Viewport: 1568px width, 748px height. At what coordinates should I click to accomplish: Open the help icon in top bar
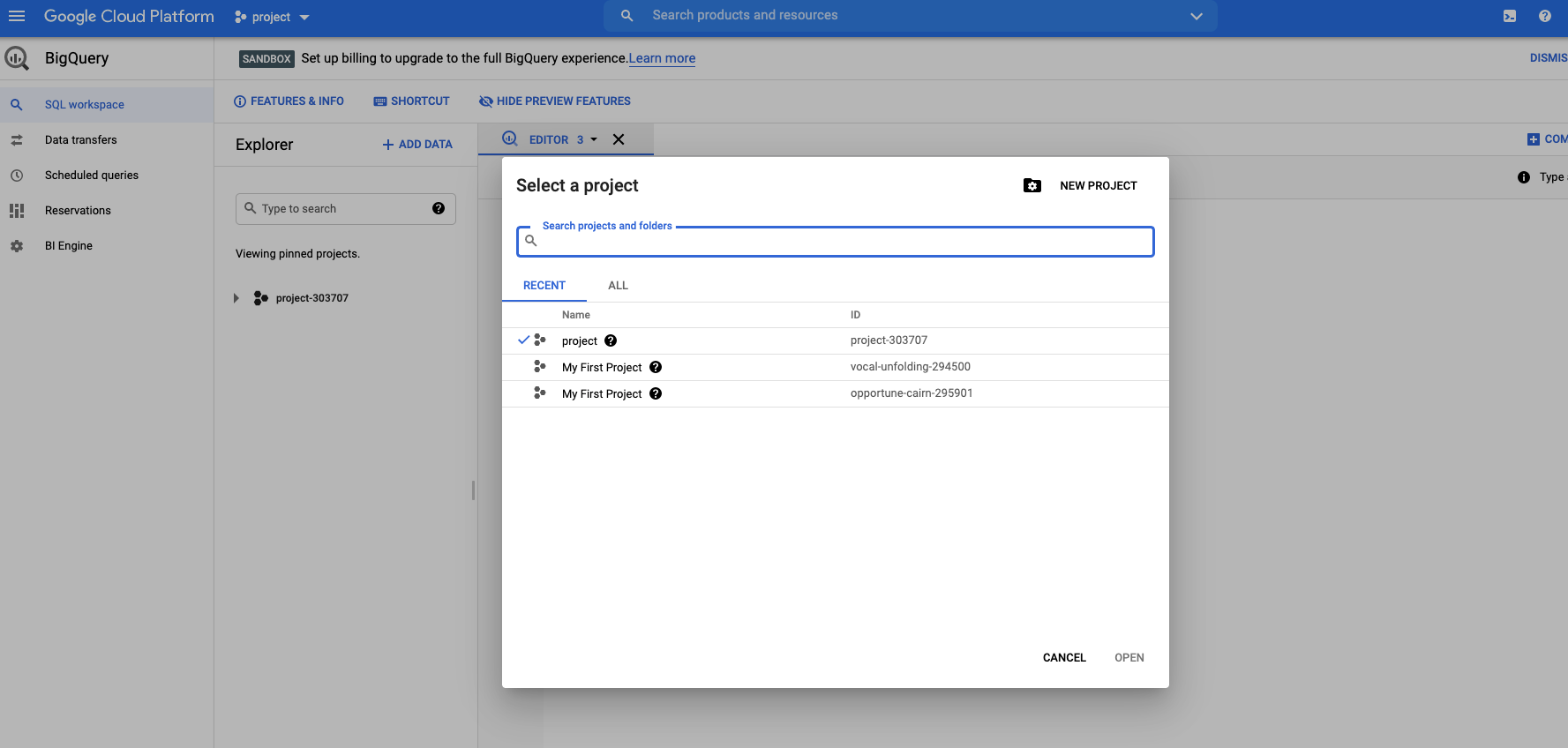pyautogui.click(x=1545, y=16)
